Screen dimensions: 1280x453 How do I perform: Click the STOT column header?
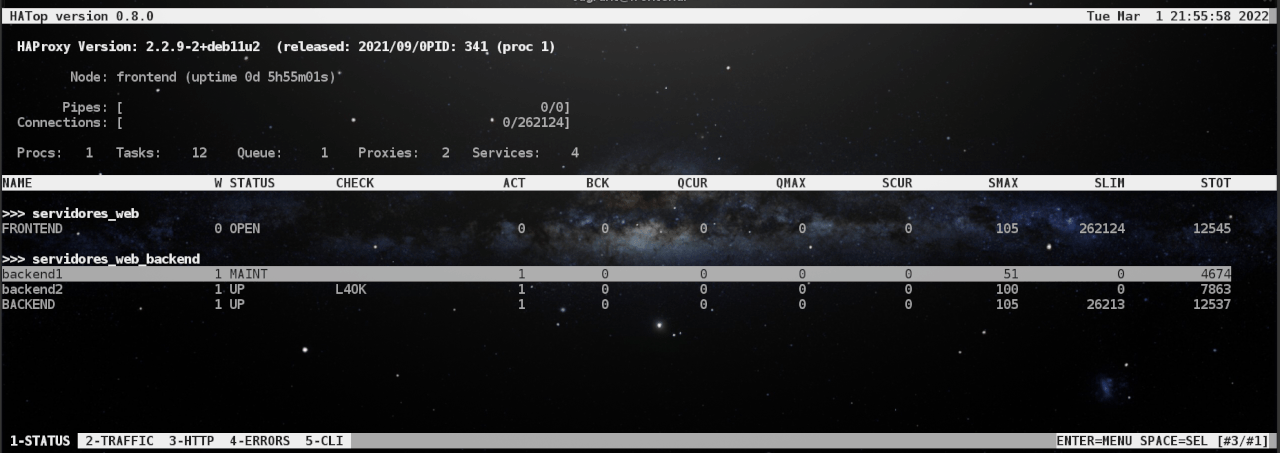pyautogui.click(x=1215, y=183)
